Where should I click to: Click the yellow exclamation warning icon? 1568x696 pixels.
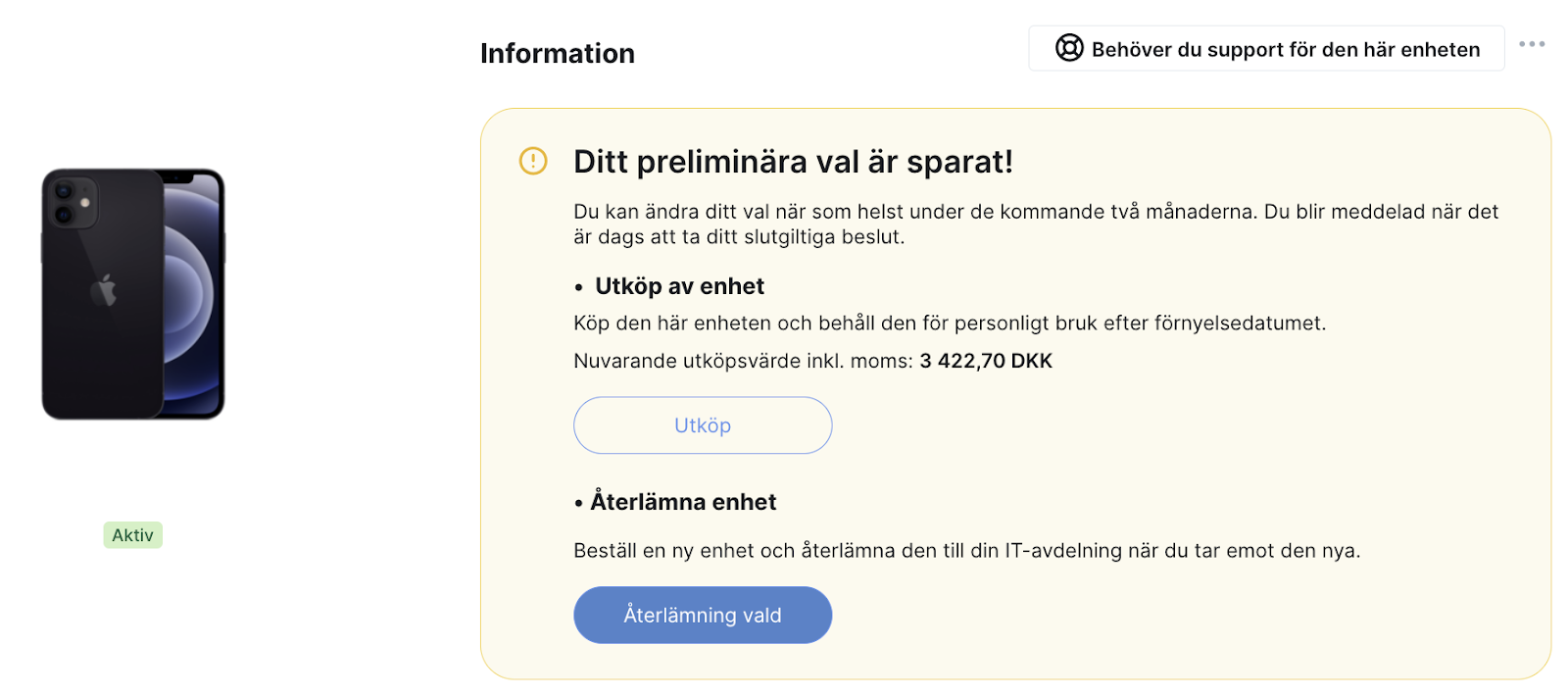[x=533, y=161]
